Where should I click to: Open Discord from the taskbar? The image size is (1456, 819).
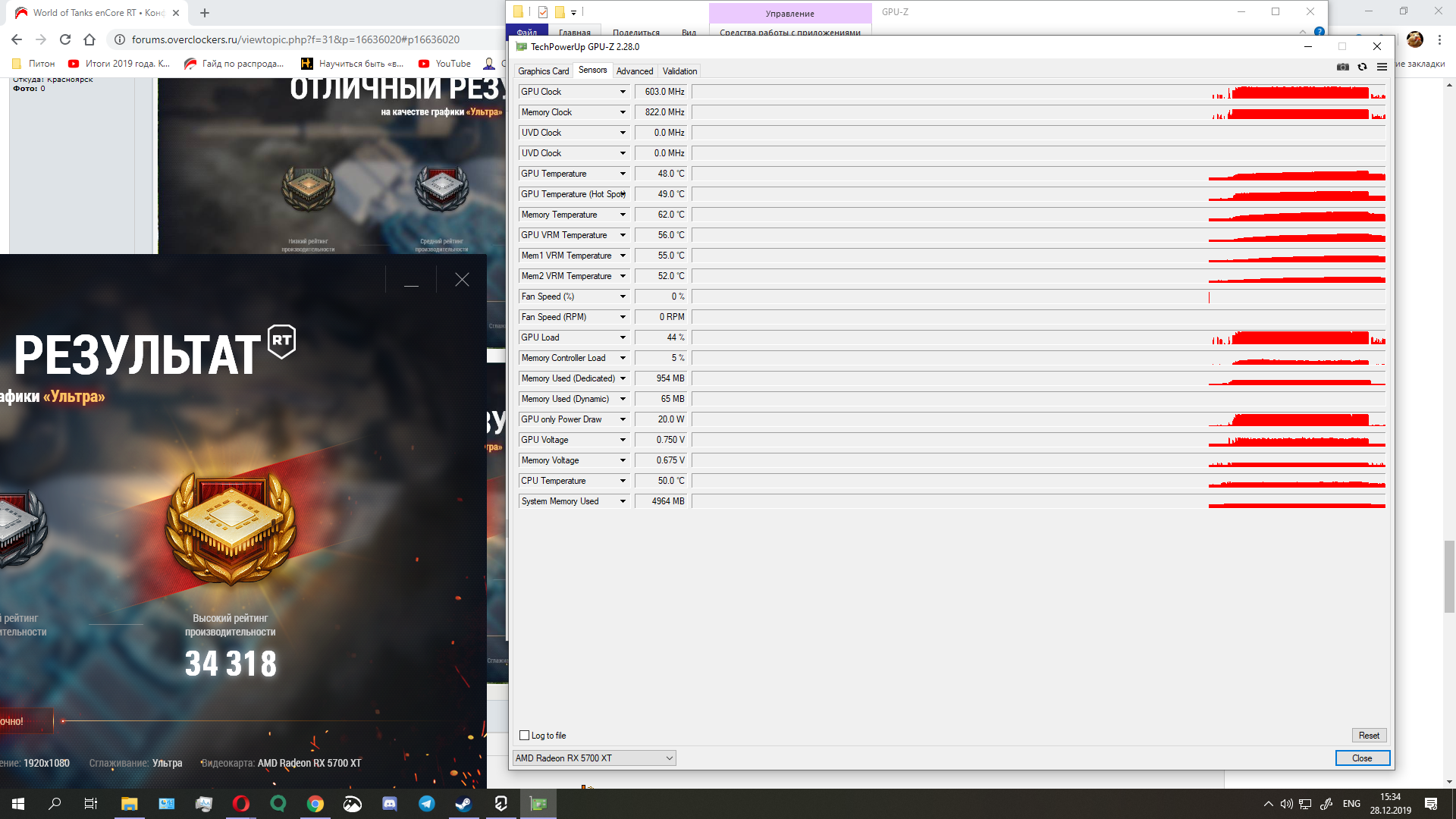pos(390,804)
